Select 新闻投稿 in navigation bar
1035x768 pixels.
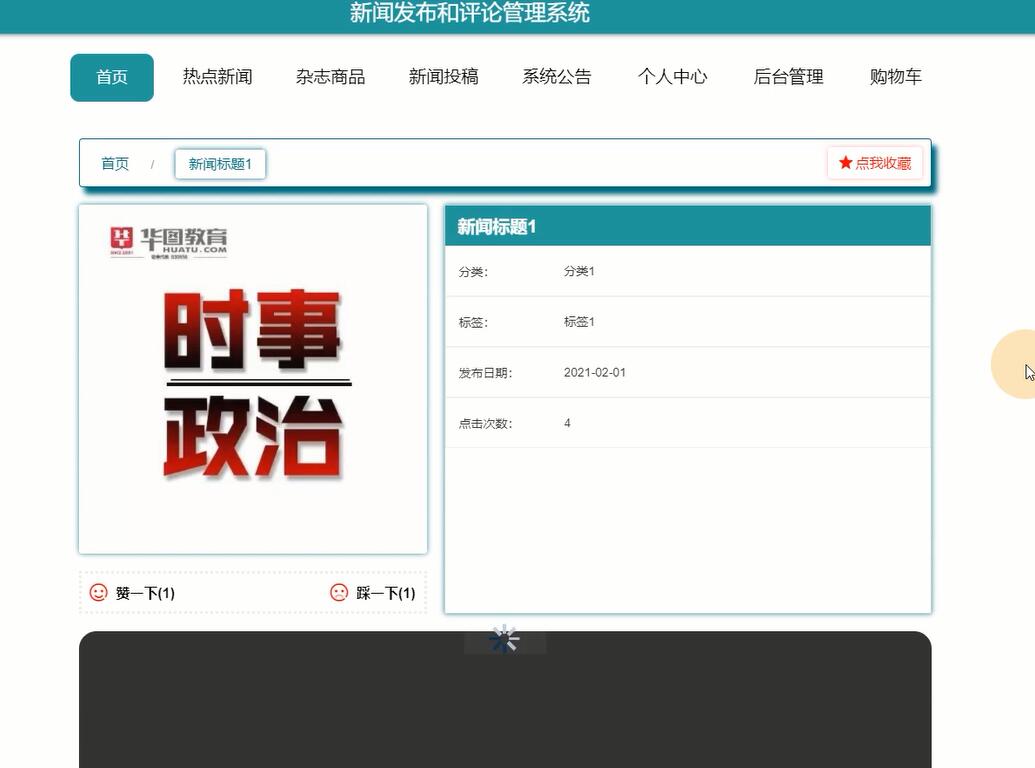point(443,77)
